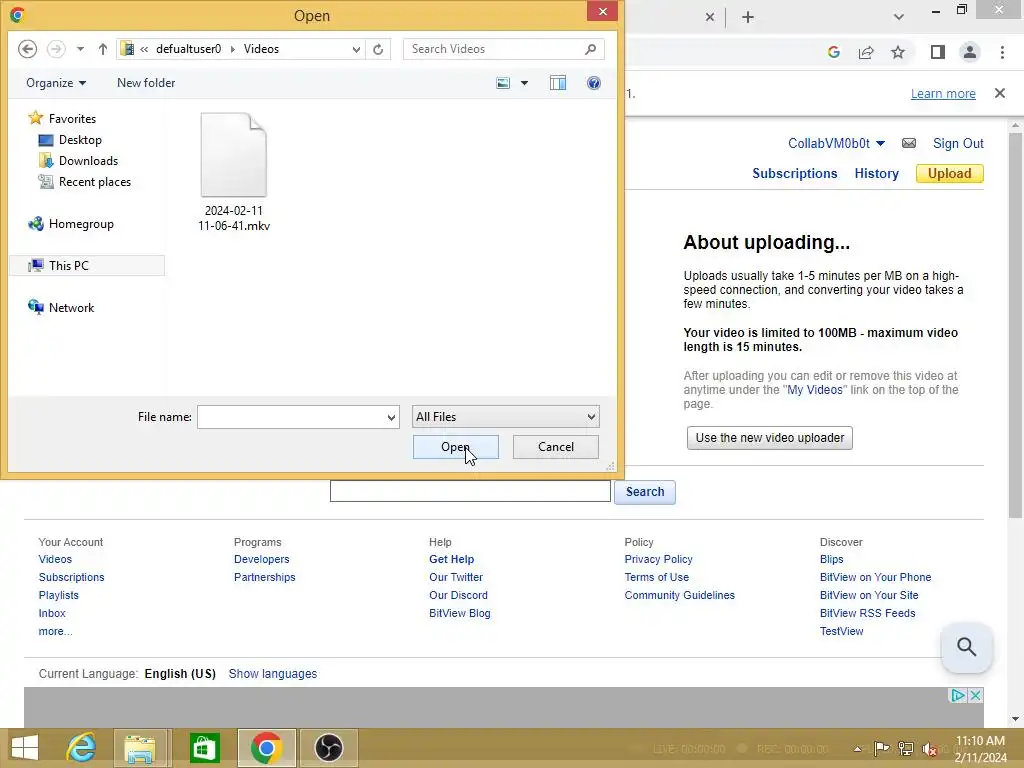Viewport: 1024px width, 768px height.
Task: Open the My Videos link
Action: pos(814,390)
